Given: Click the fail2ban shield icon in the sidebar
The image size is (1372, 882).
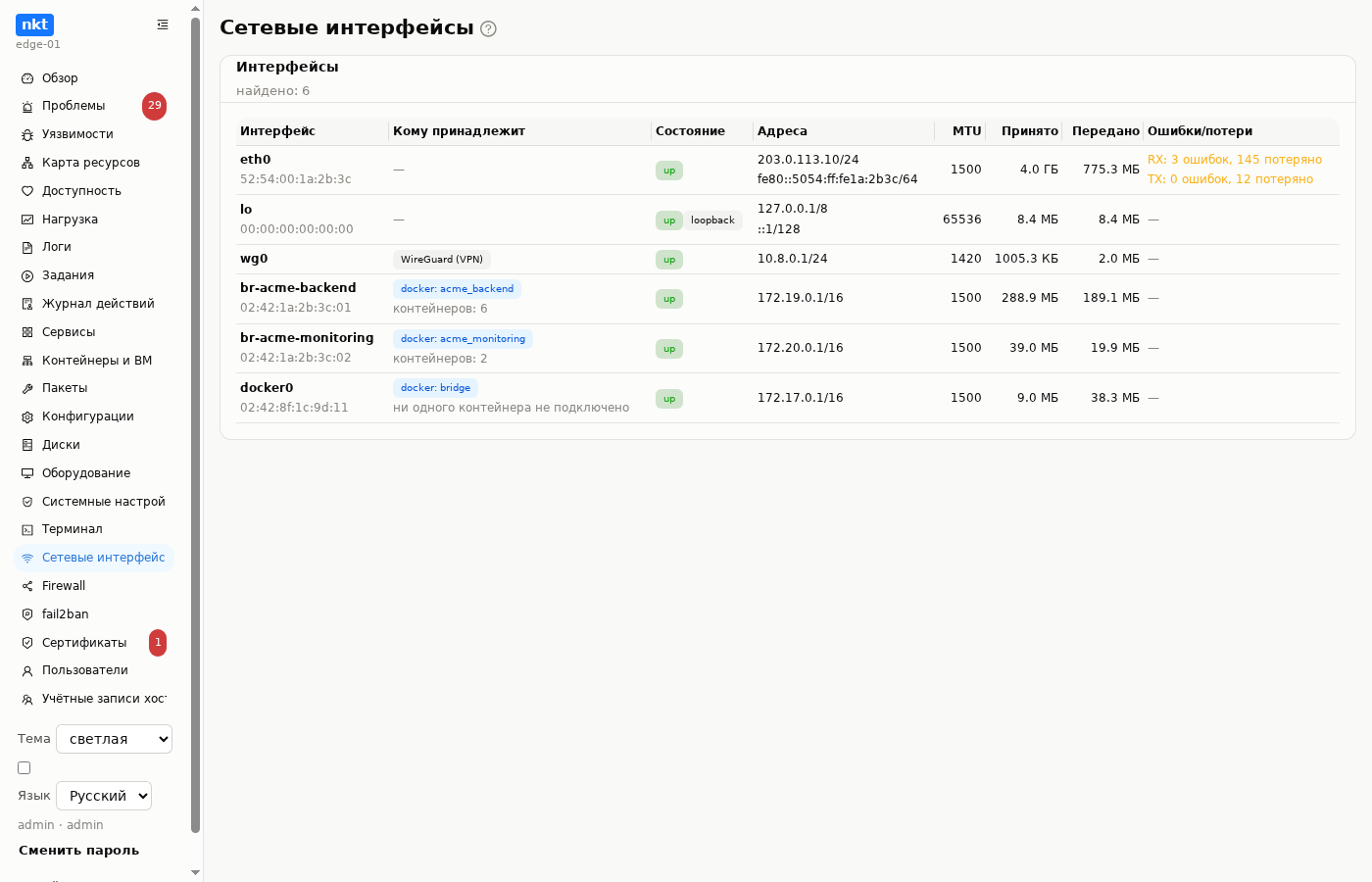Looking at the screenshot, I should coord(27,614).
